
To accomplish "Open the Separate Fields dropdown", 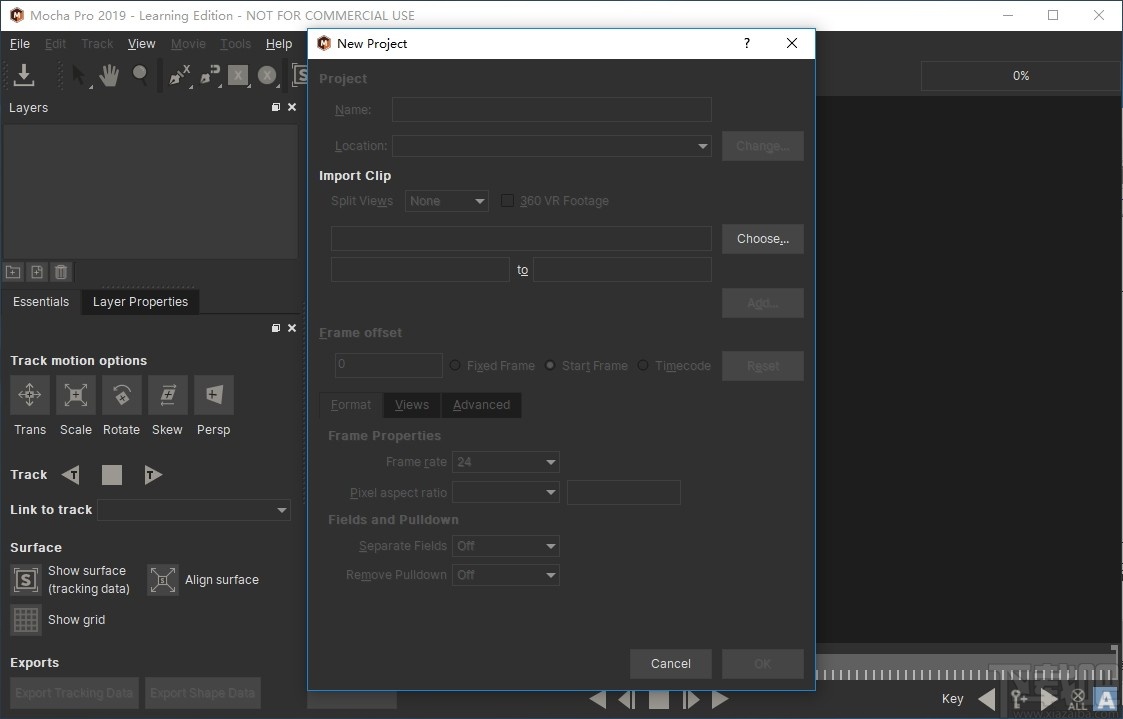I will click(x=506, y=546).
